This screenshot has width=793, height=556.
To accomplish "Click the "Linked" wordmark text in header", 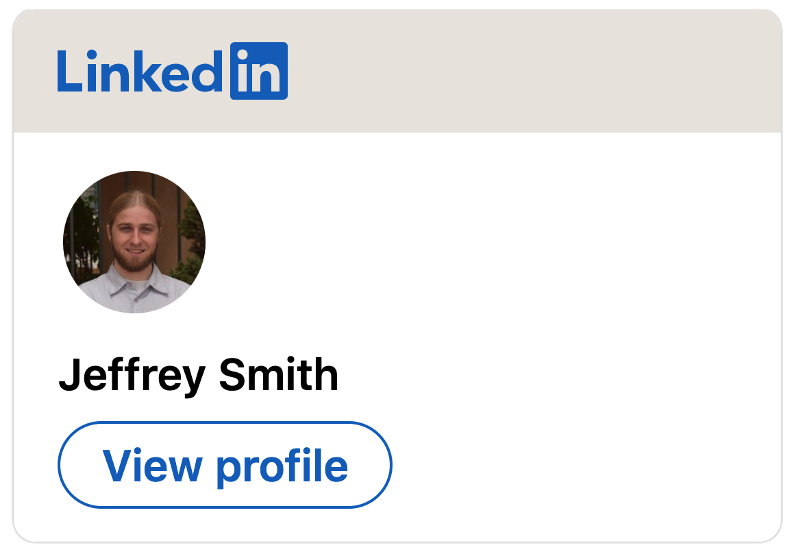I will point(140,72).
